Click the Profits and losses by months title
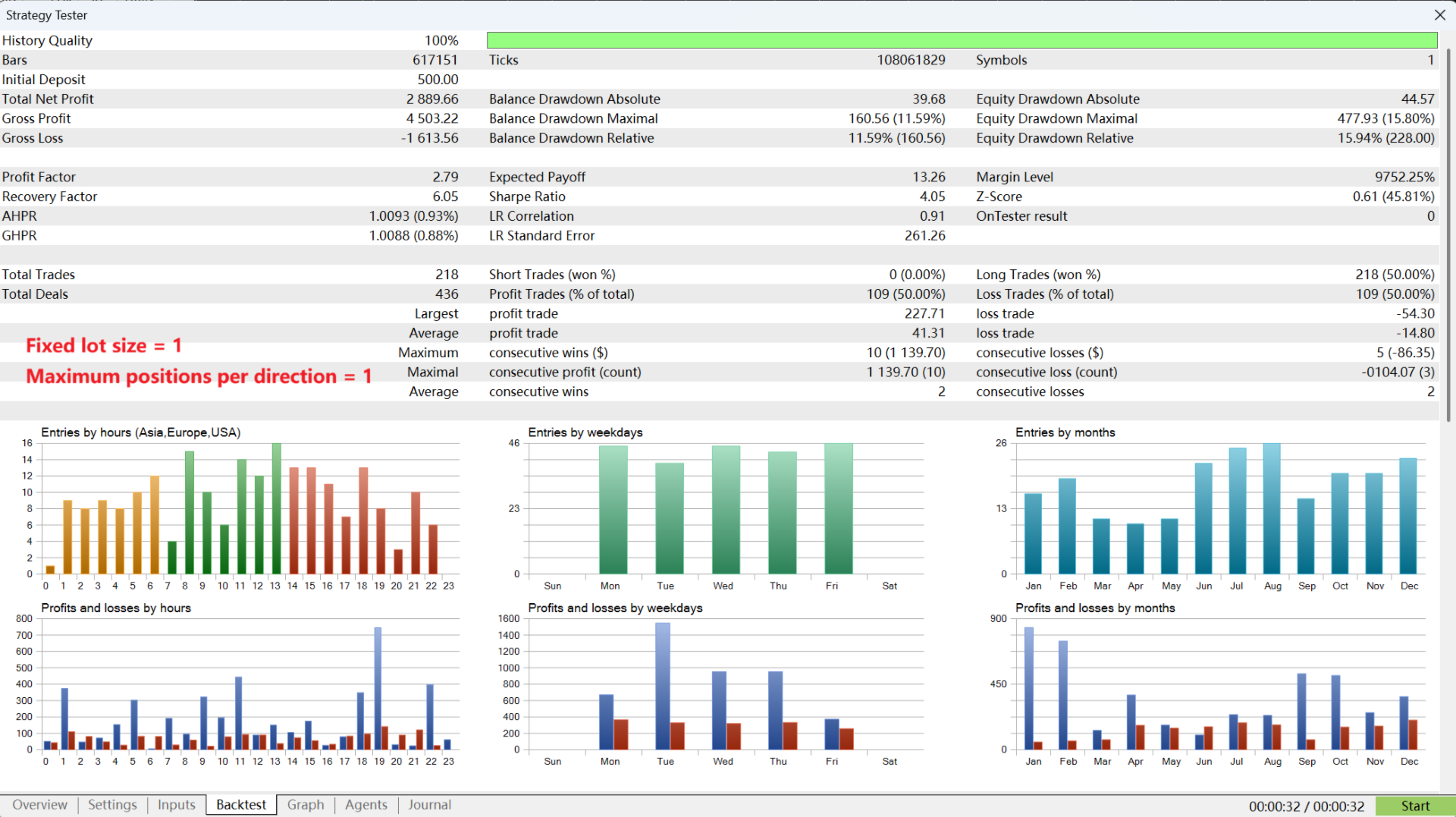Viewport: 1456px width, 817px height. (x=1095, y=608)
